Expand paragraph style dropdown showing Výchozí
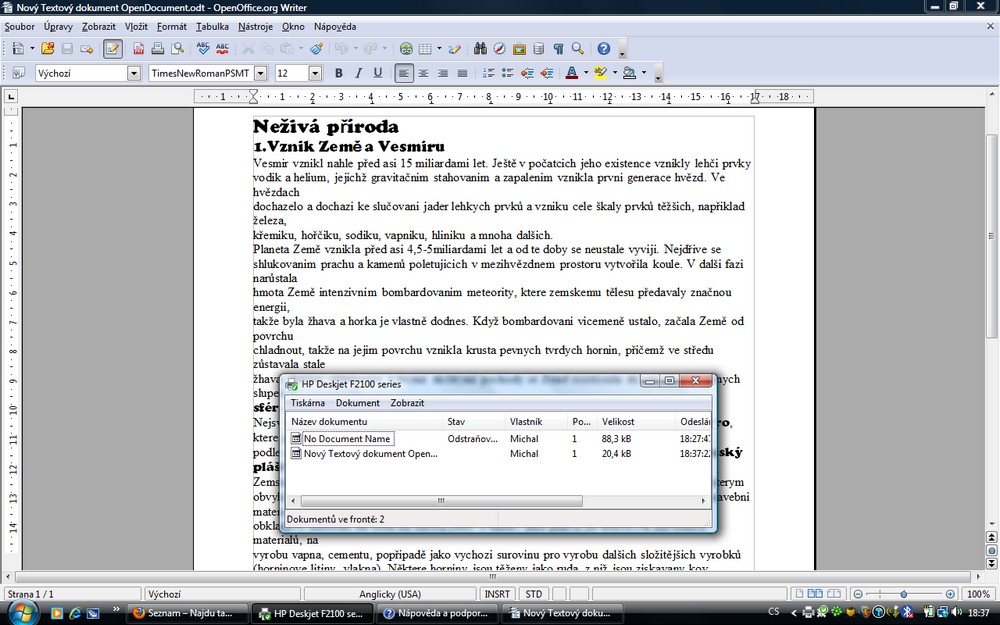This screenshot has width=1000, height=625. pyautogui.click(x=134, y=73)
